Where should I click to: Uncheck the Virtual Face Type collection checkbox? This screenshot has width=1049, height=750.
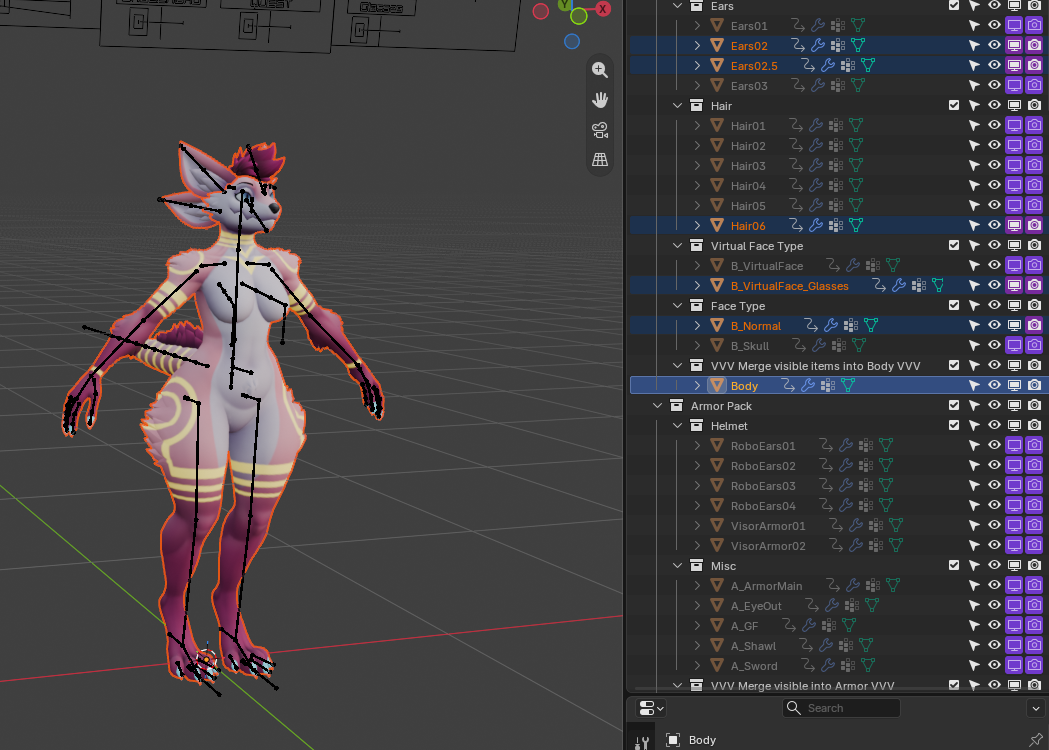pos(954,246)
